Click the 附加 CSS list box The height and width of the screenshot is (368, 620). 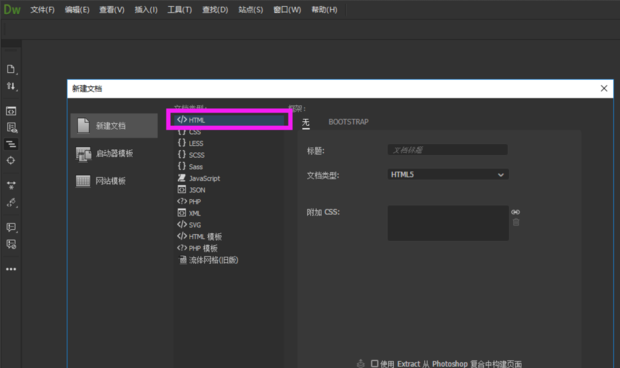coord(448,223)
